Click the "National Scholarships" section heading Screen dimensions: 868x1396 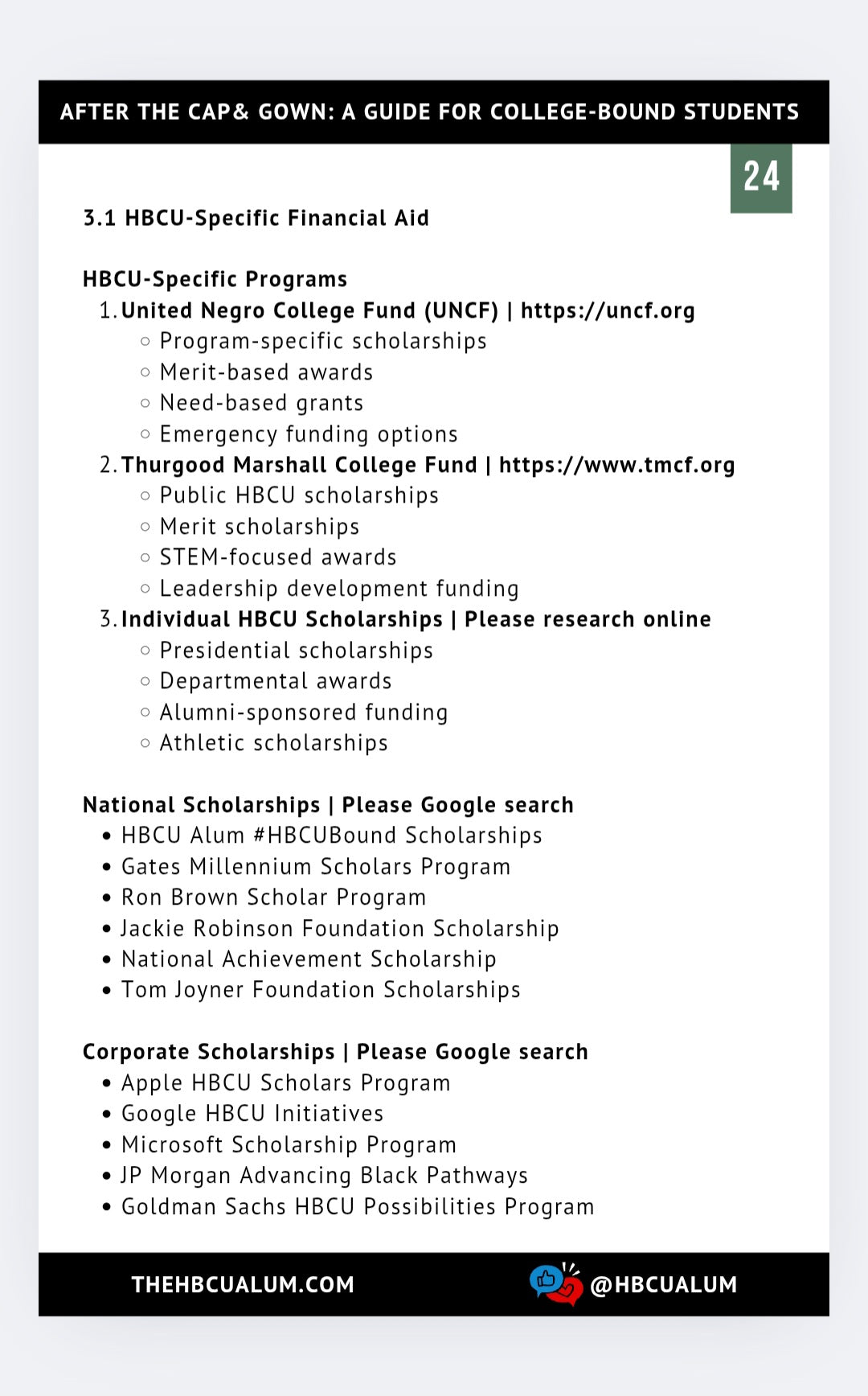point(202,805)
